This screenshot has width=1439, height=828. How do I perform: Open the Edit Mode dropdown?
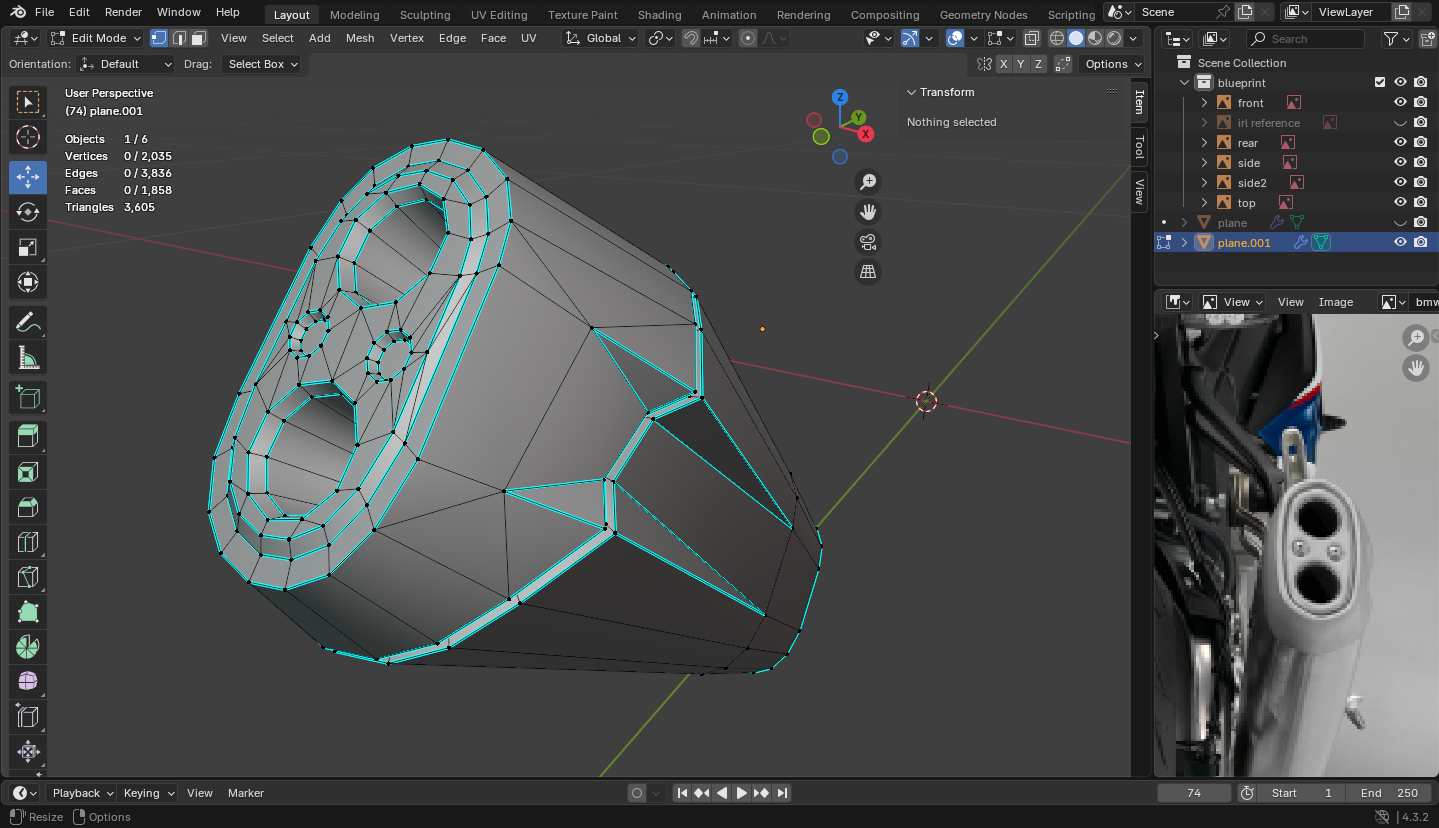(96, 38)
